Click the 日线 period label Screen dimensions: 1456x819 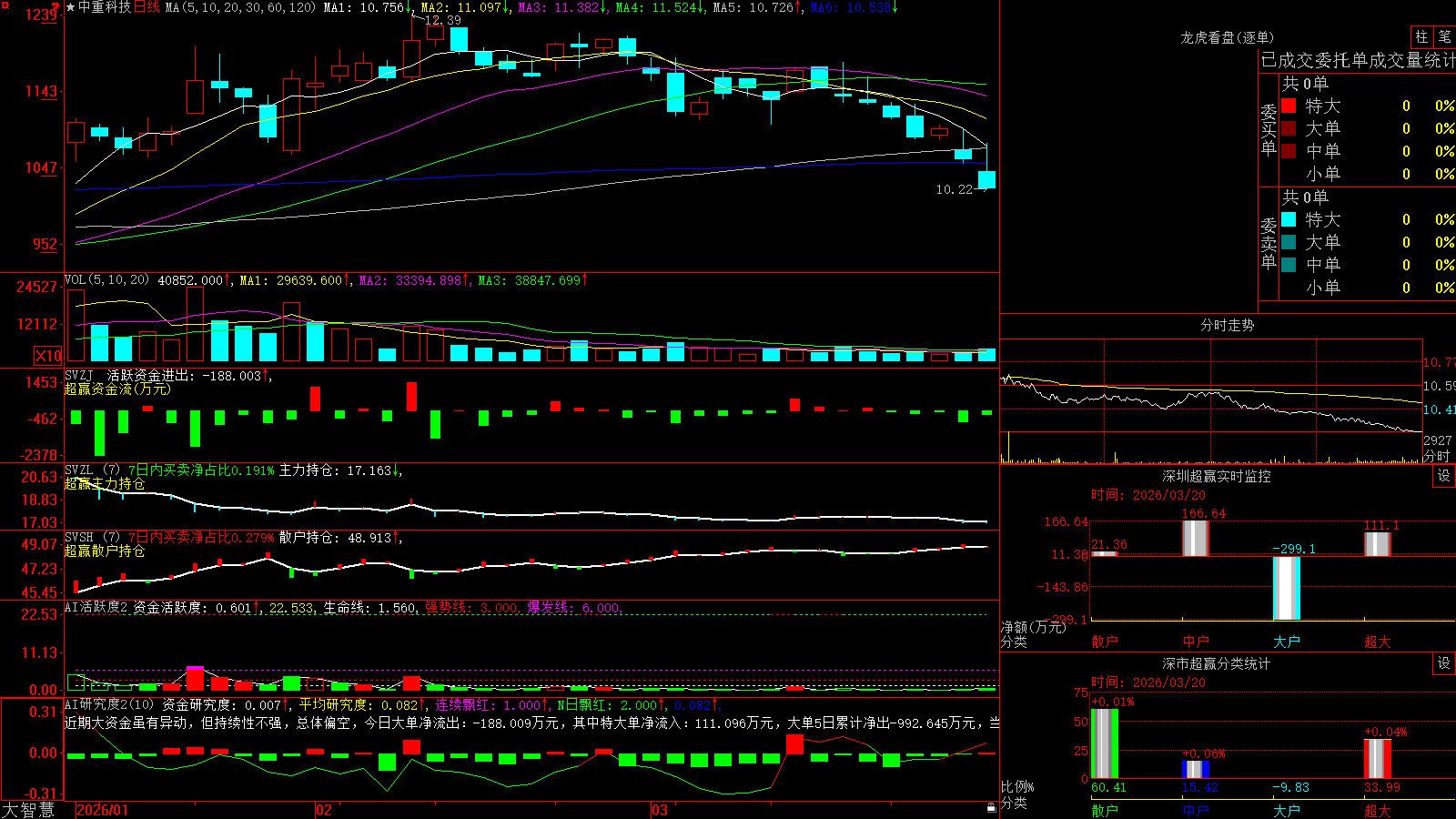147,7
